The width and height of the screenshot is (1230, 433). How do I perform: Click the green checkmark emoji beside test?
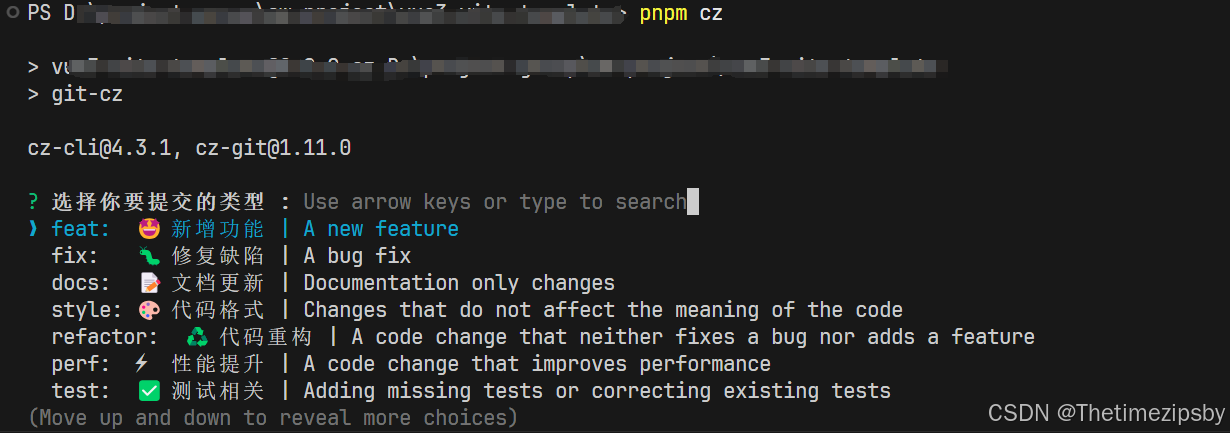tap(150, 391)
